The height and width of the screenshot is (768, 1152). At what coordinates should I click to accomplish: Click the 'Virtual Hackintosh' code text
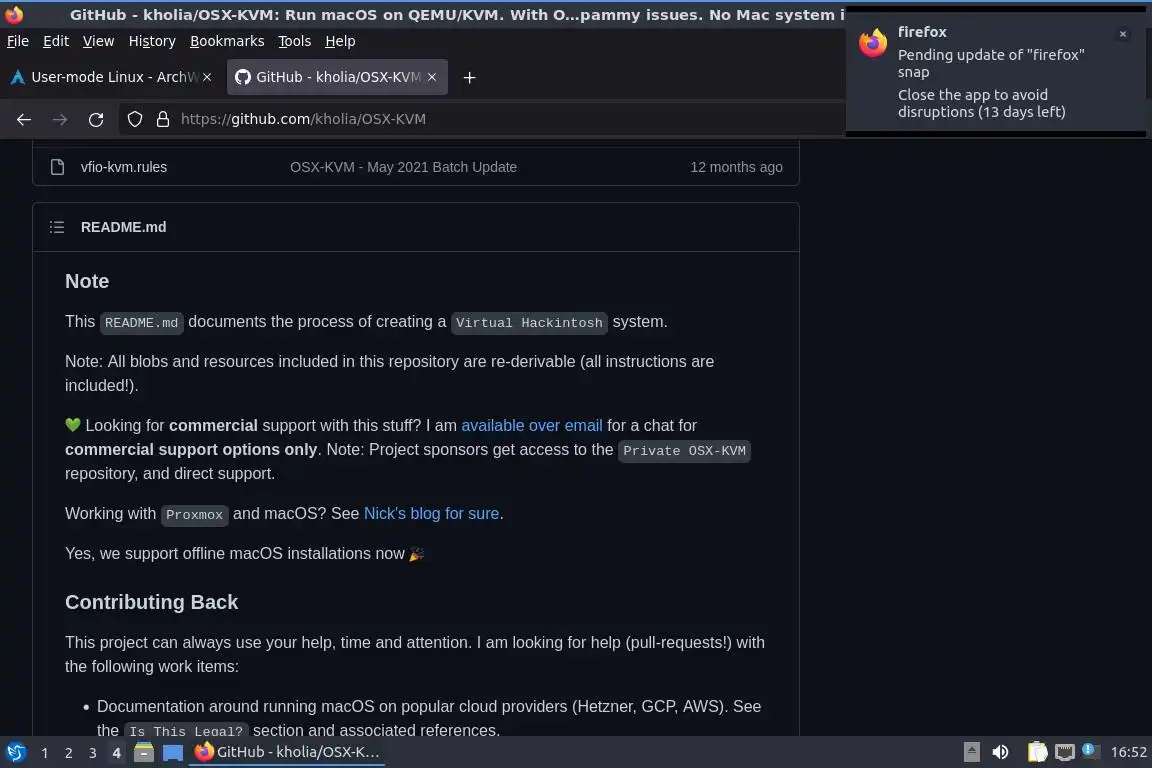(x=529, y=323)
